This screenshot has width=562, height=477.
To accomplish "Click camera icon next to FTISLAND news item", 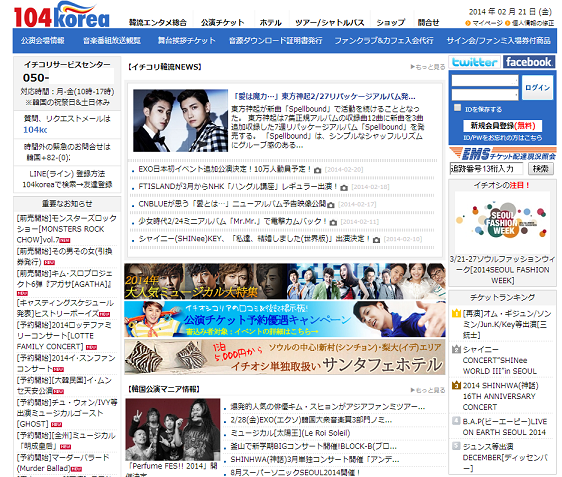I will pyautogui.click(x=344, y=187).
